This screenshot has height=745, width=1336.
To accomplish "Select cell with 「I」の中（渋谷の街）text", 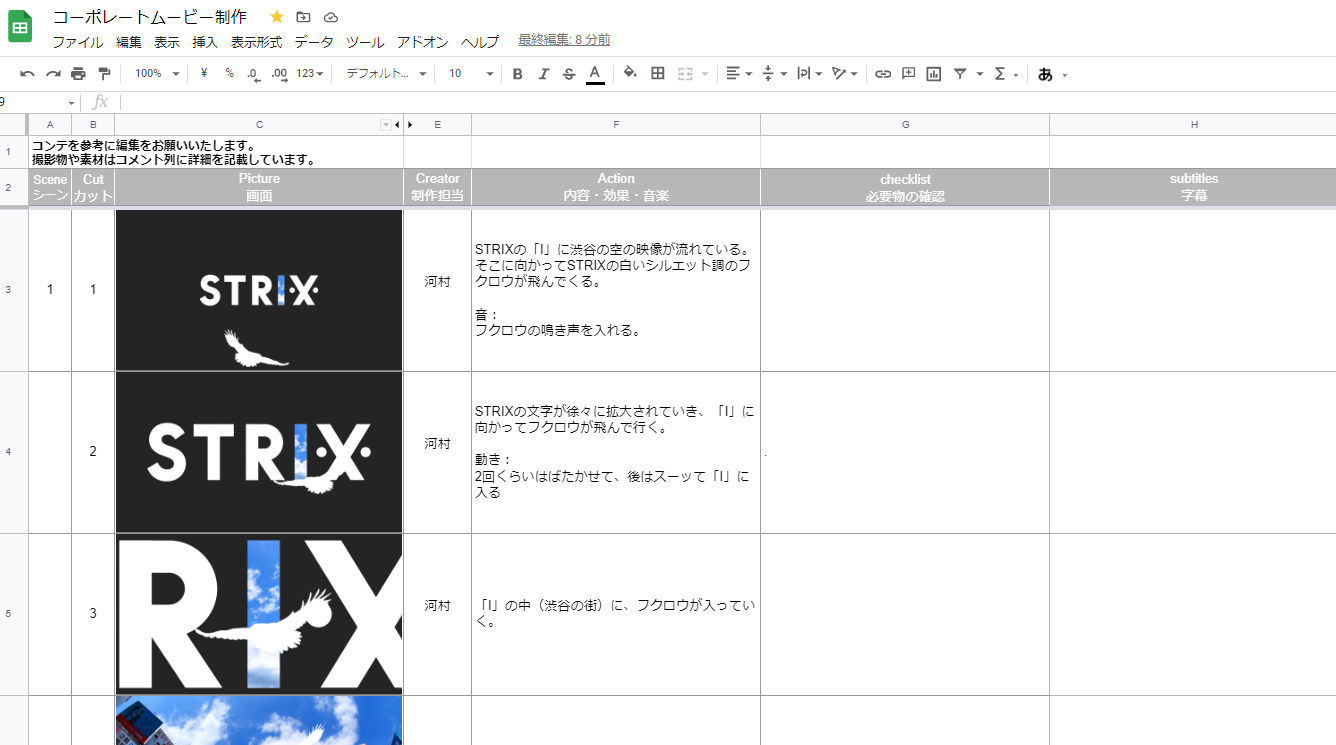I will 616,614.
